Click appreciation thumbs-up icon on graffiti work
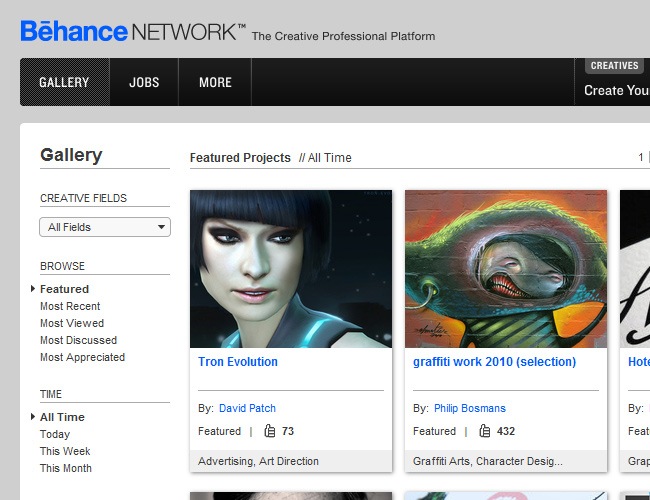650x500 pixels. 484,431
